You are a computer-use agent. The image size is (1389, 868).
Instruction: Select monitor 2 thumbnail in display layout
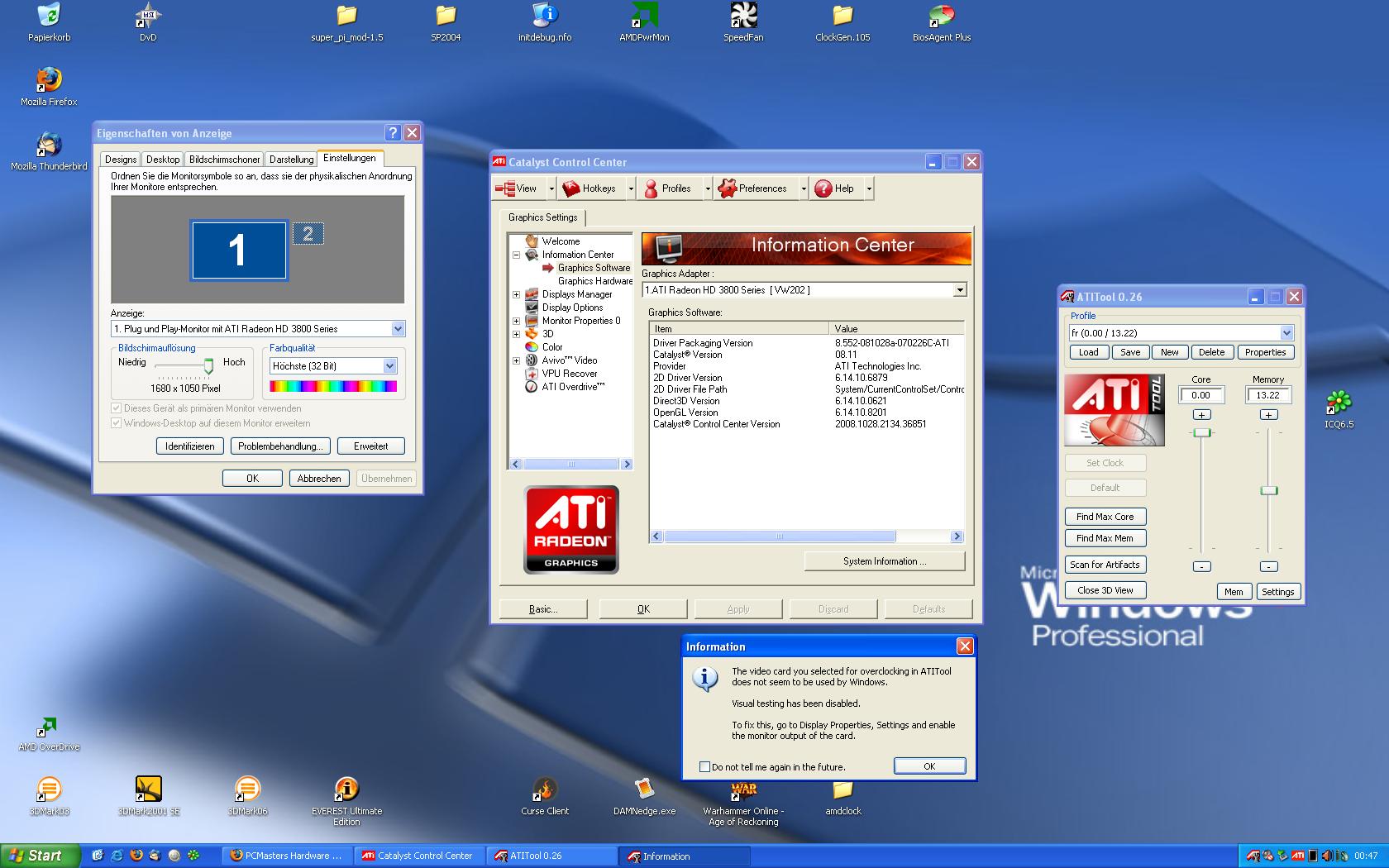pyautogui.click(x=308, y=234)
